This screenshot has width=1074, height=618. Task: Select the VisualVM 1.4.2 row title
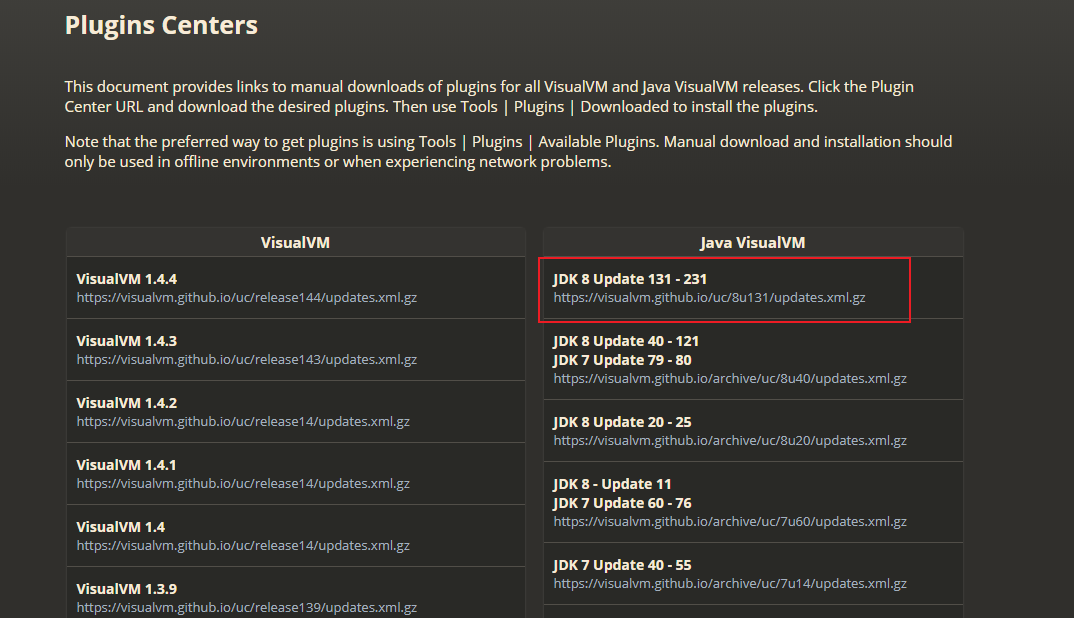point(127,404)
